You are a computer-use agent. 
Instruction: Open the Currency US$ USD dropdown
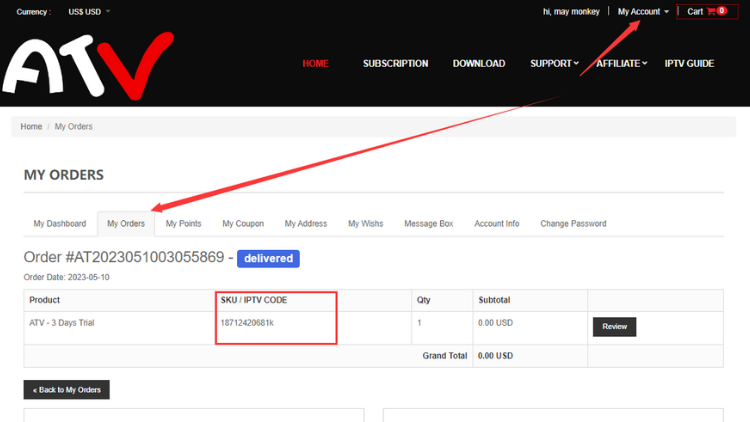pos(89,11)
